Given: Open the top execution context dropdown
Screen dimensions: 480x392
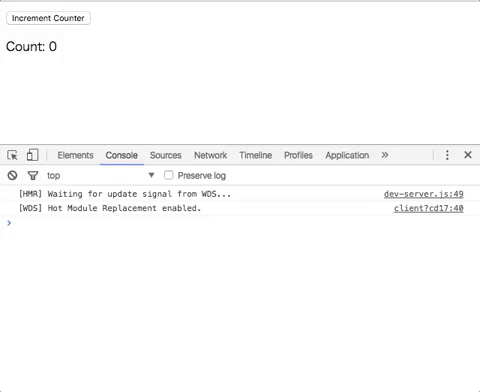Looking at the screenshot, I should (100, 175).
